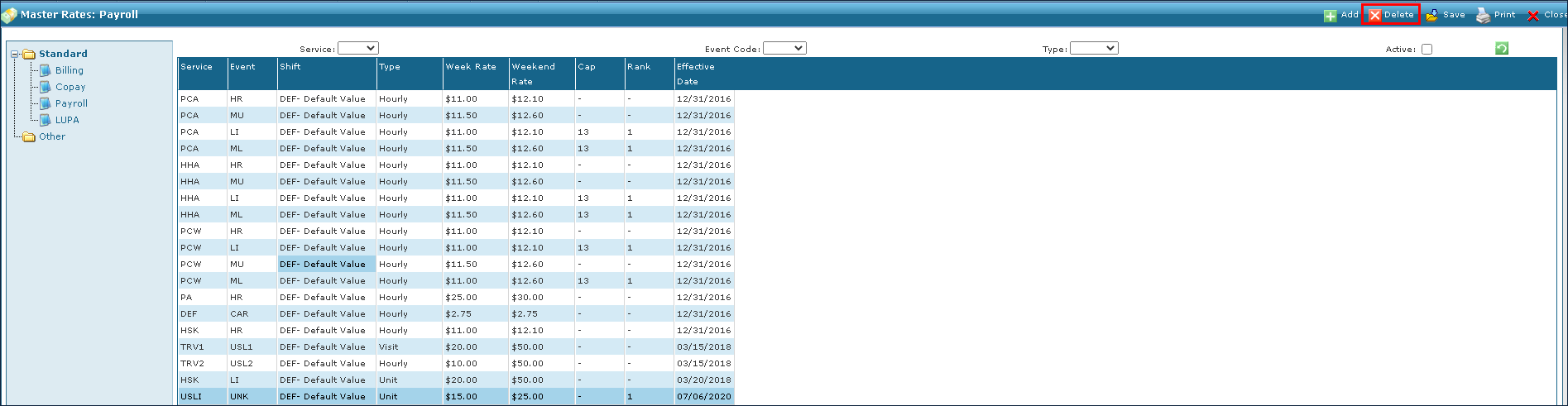Select the Billing page icon in tree

[x=46, y=70]
